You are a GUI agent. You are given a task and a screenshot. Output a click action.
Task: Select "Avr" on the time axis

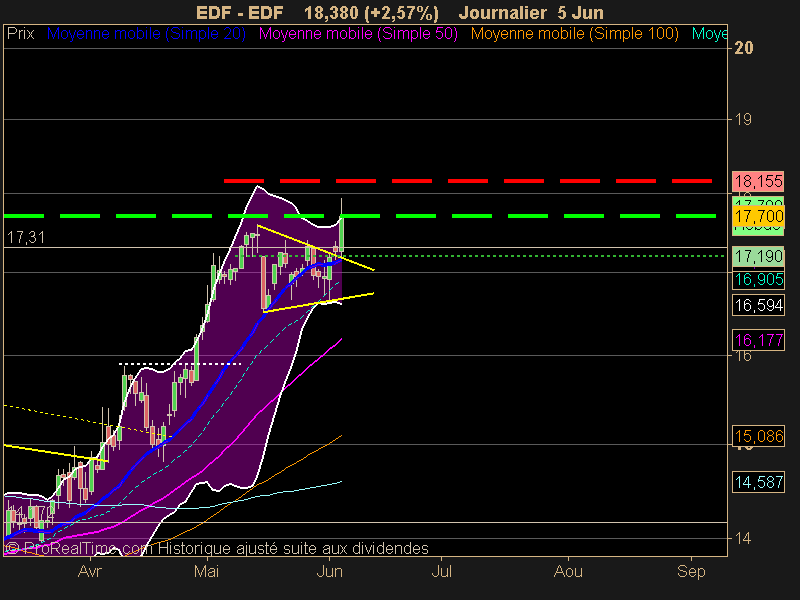point(90,571)
